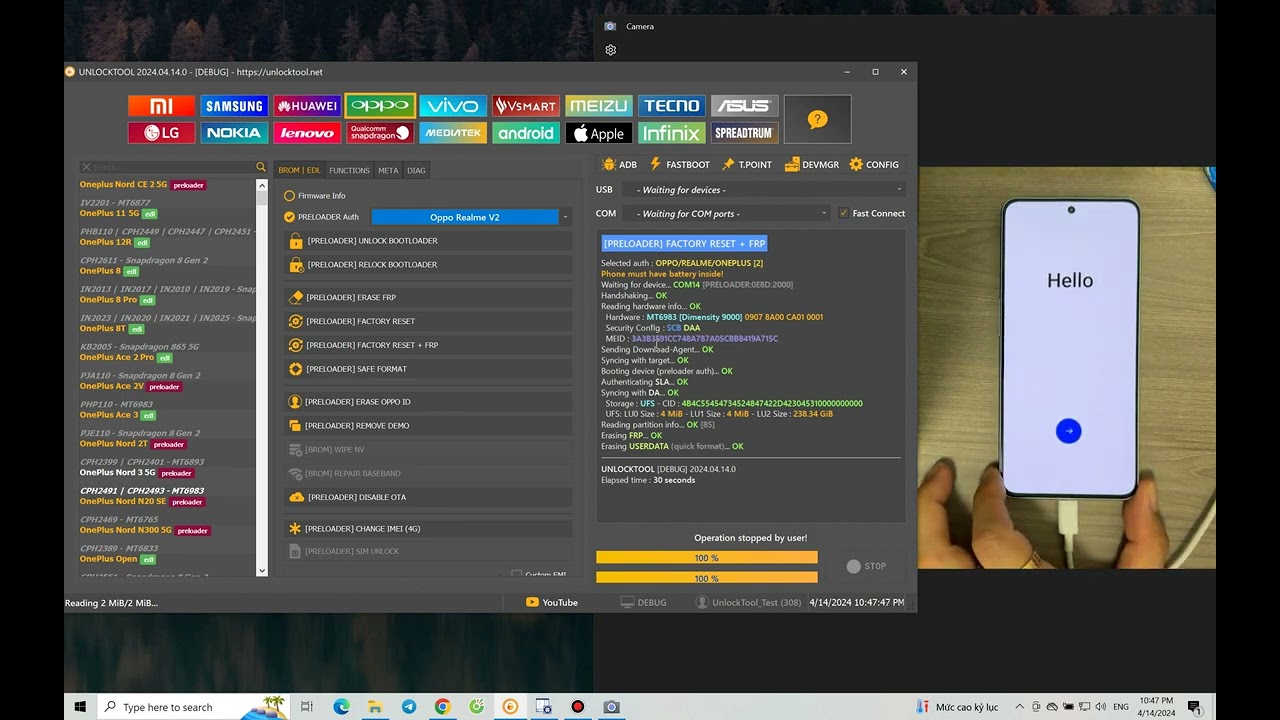1280x720 pixels.
Task: Open the CONFIG settings
Action: [874, 165]
